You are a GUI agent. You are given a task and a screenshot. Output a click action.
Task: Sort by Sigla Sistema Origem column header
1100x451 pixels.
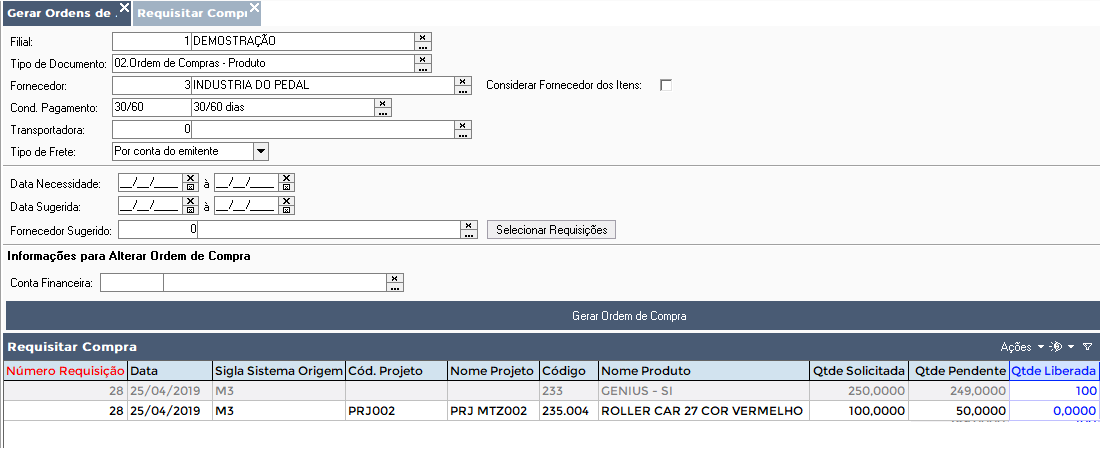click(279, 371)
